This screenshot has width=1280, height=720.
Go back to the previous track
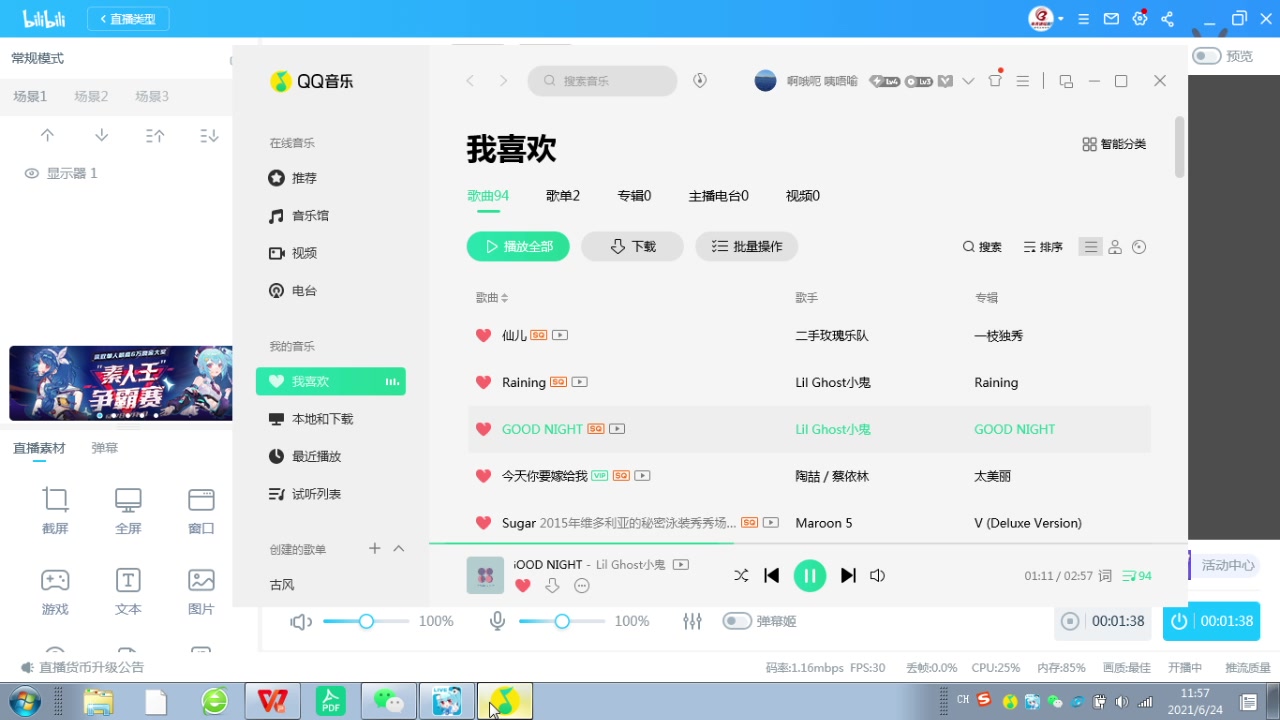click(771, 576)
